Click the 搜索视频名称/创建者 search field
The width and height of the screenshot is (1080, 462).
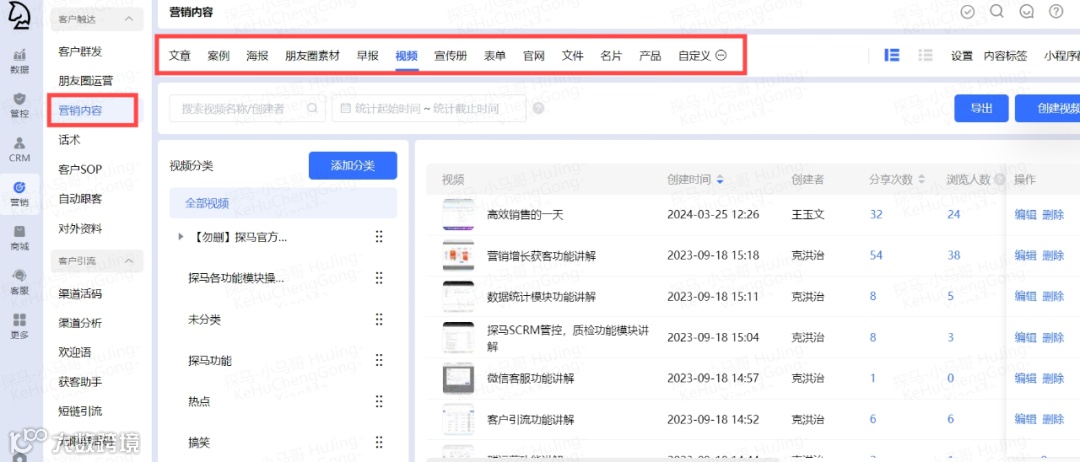(247, 109)
